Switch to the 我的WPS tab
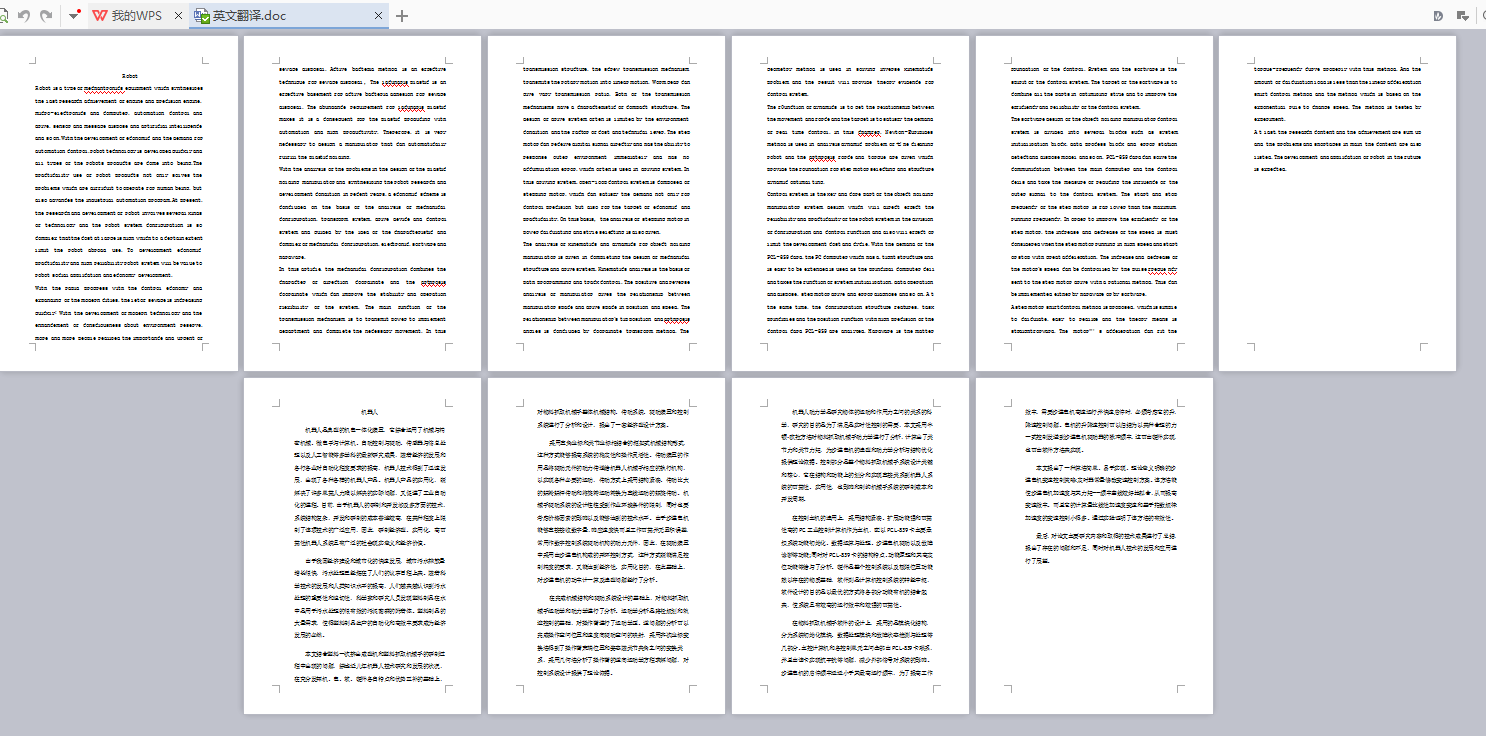The image size is (1486, 736). (137, 16)
